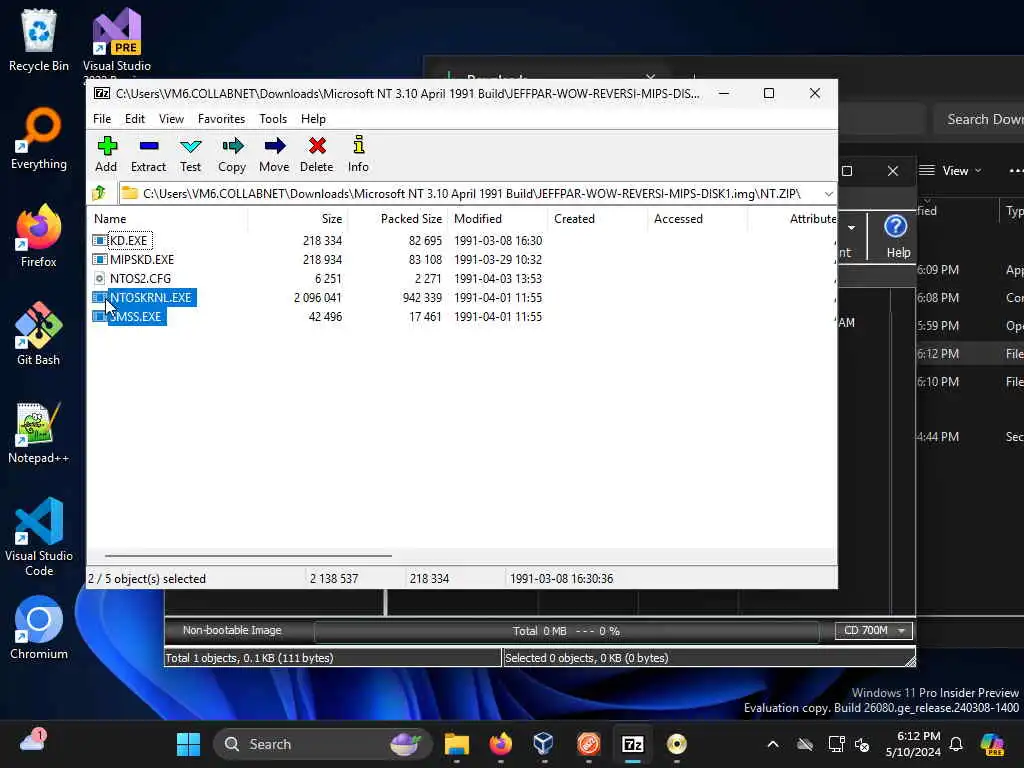Click the disc icon in the taskbar
The image size is (1024, 768).
[x=677, y=744]
